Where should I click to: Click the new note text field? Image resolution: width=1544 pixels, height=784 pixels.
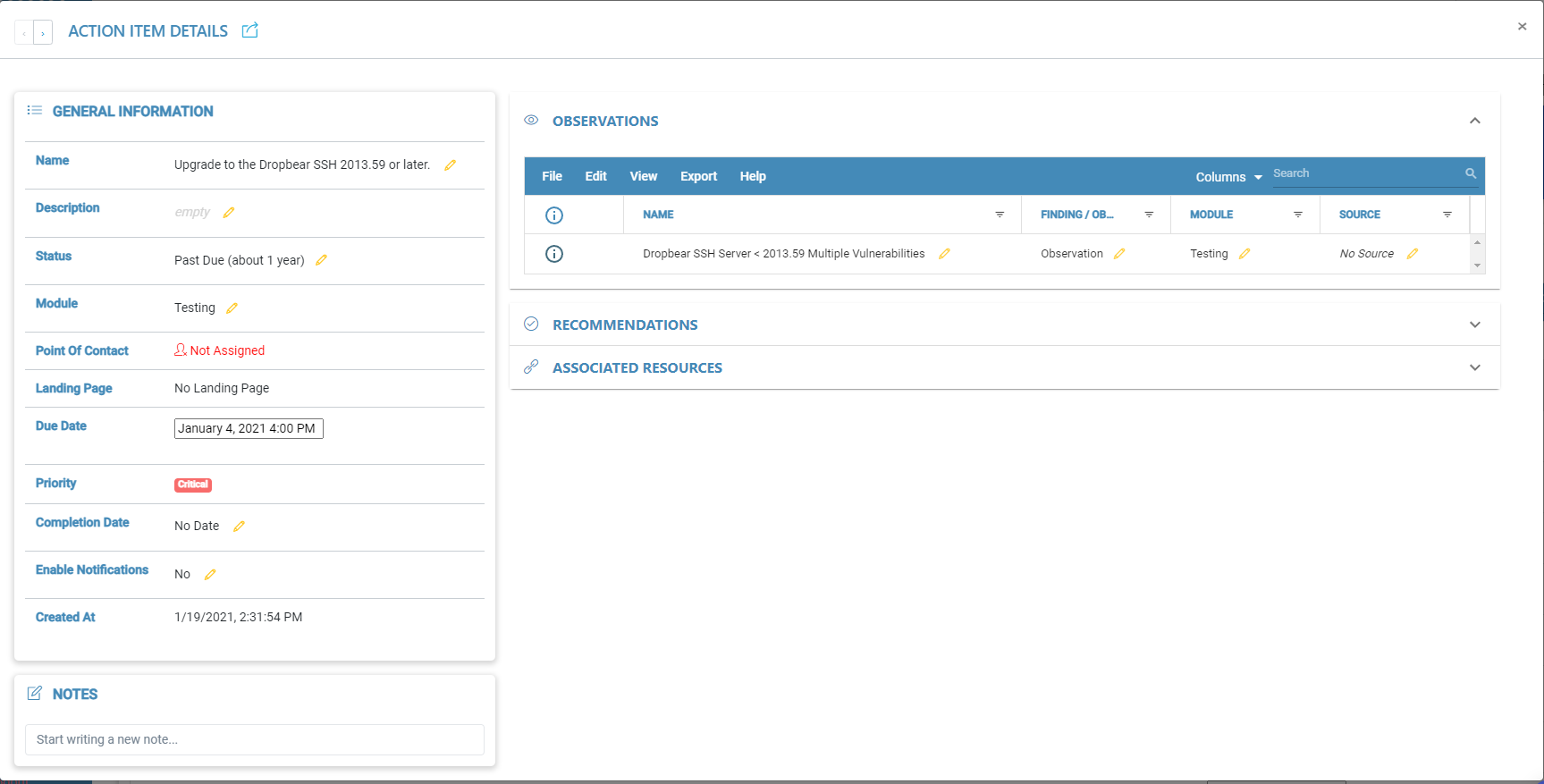(x=255, y=739)
